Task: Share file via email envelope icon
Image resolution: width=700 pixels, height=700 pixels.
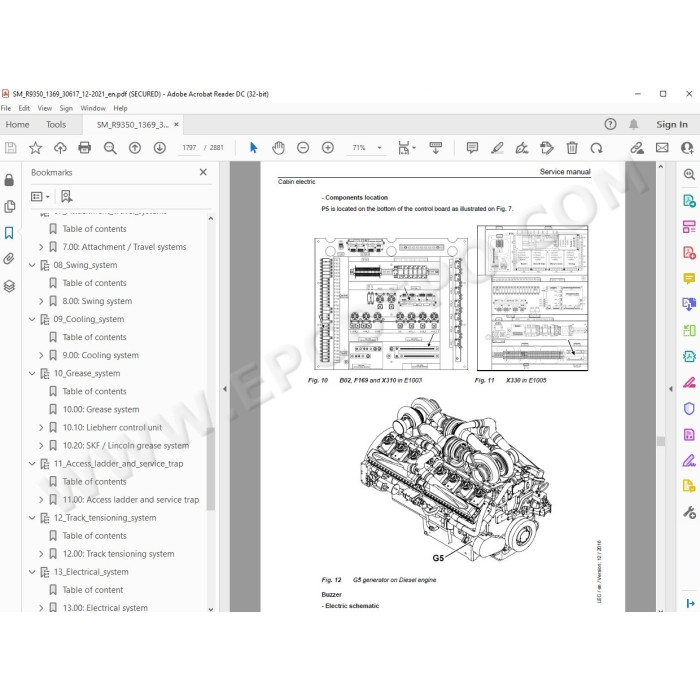Action: pos(662,148)
